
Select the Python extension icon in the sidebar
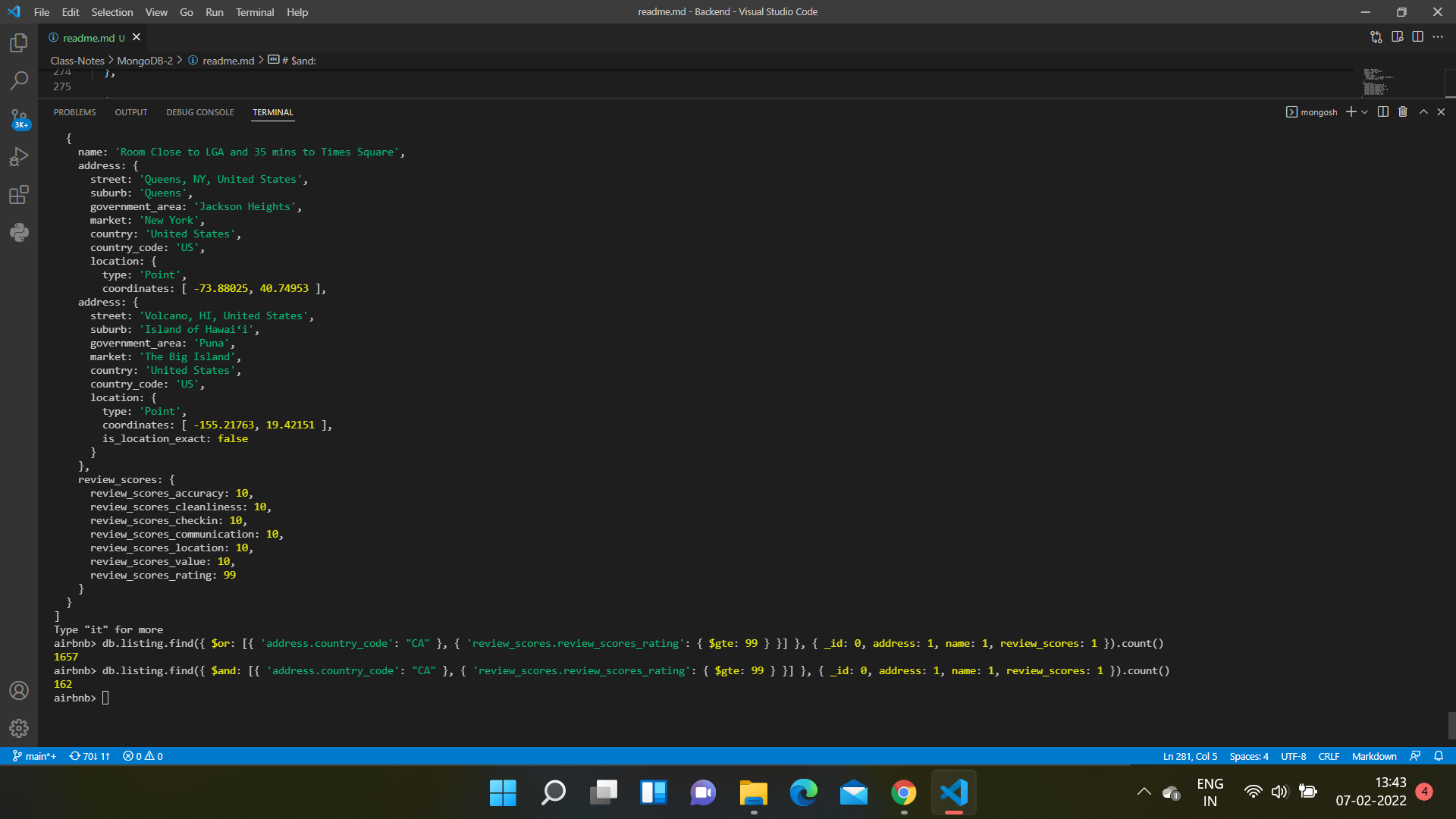18,233
